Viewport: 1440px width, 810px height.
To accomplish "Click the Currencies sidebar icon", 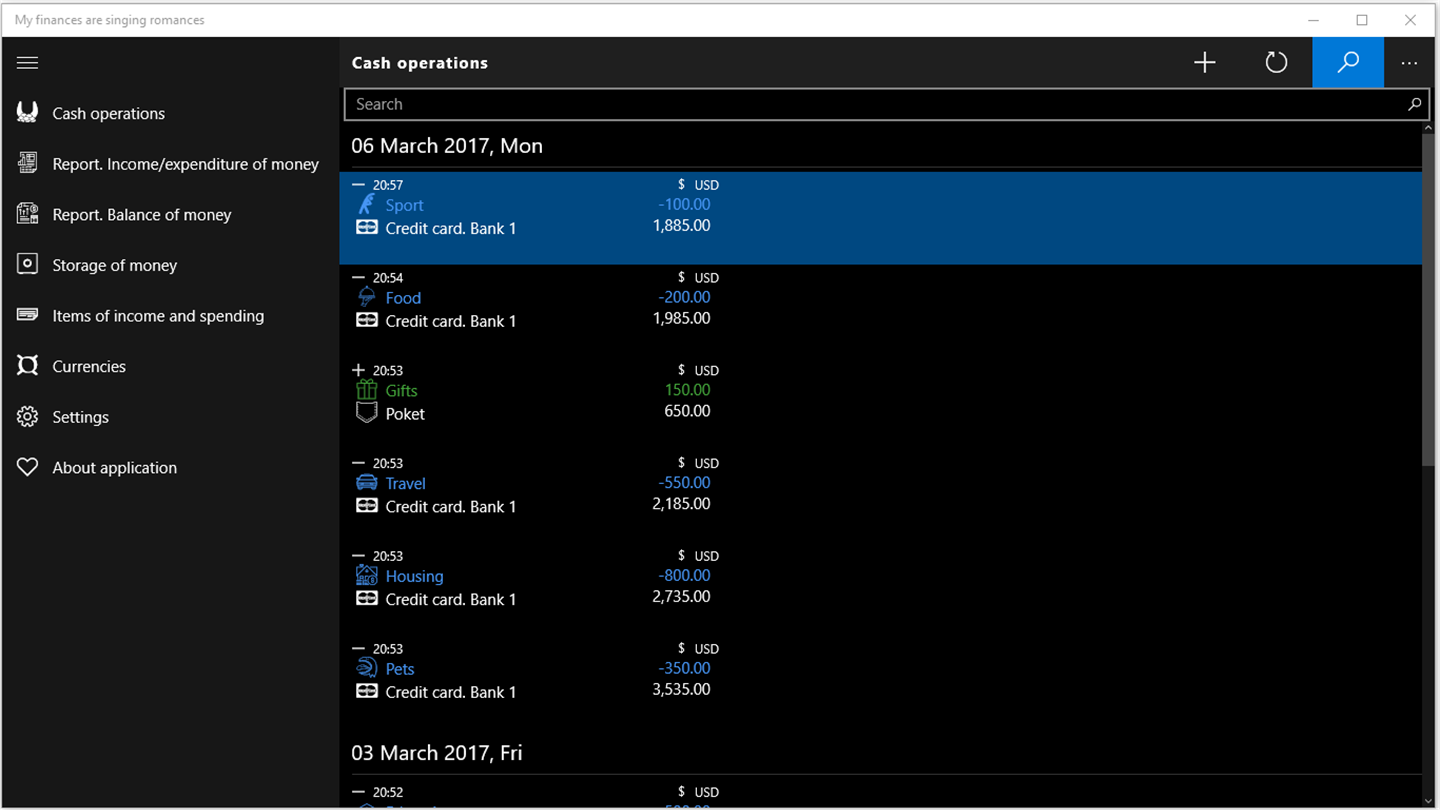I will pyautogui.click(x=27, y=366).
